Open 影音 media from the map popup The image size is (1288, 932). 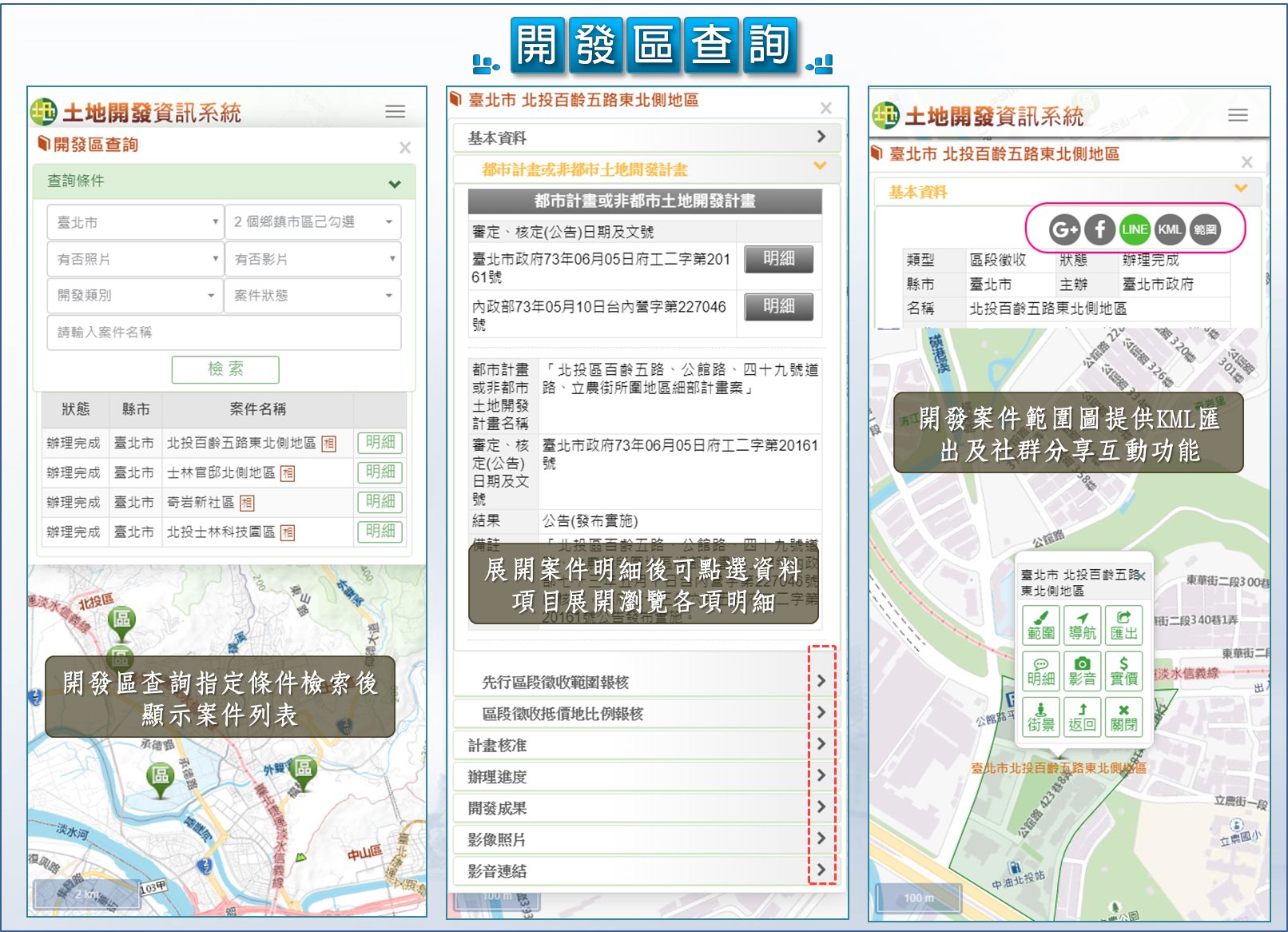click(1082, 671)
